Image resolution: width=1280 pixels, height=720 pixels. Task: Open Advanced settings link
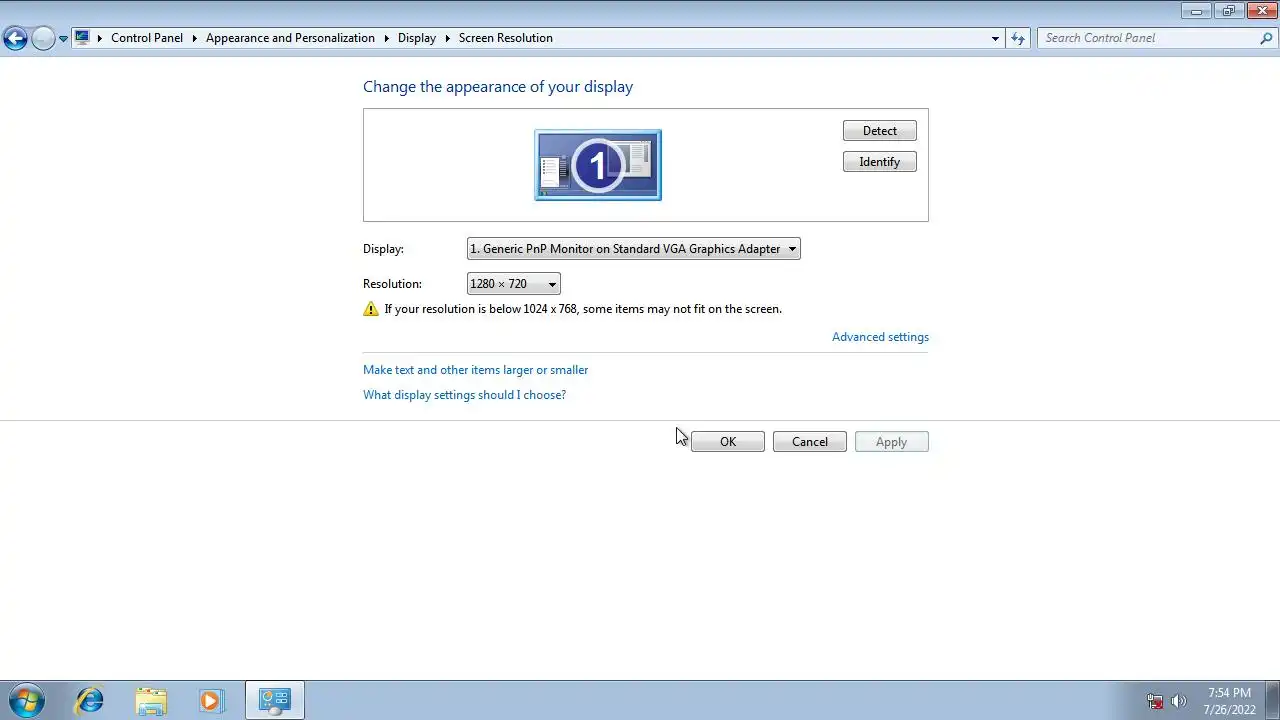pyautogui.click(x=880, y=337)
